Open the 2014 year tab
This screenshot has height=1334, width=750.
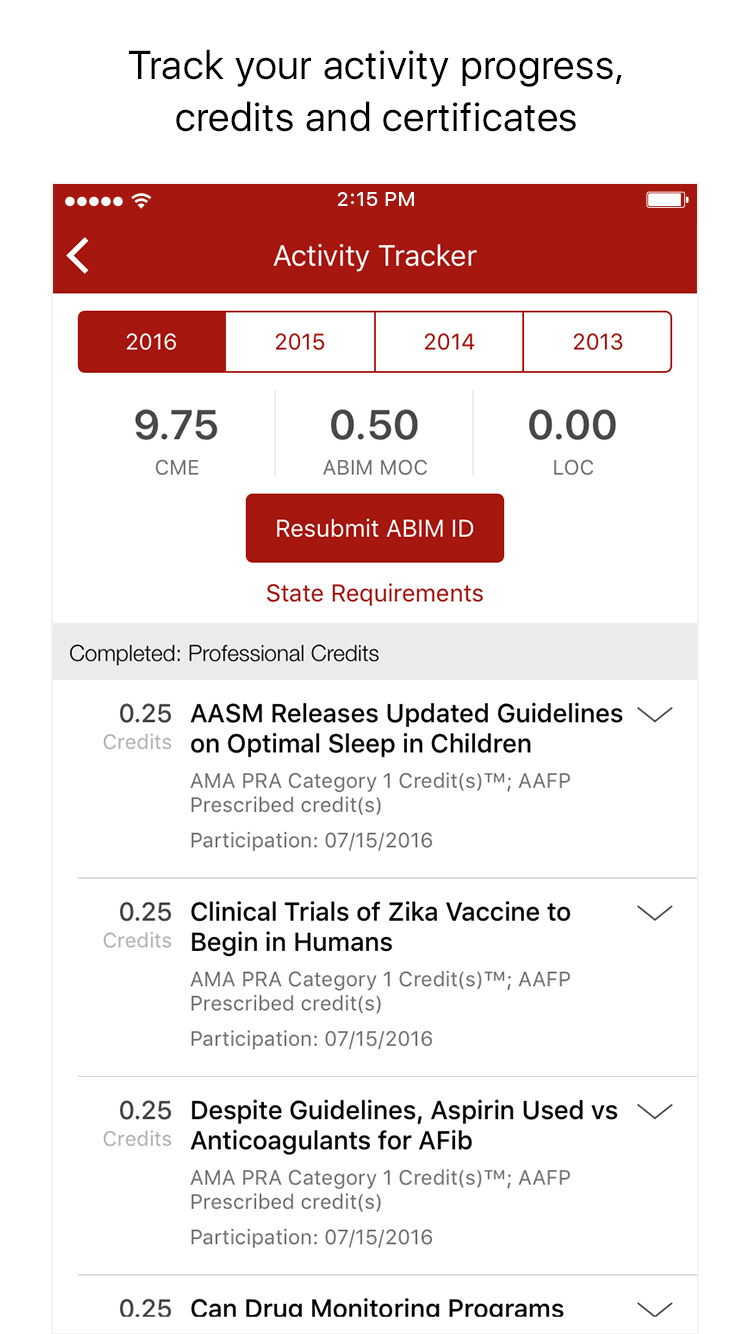449,342
